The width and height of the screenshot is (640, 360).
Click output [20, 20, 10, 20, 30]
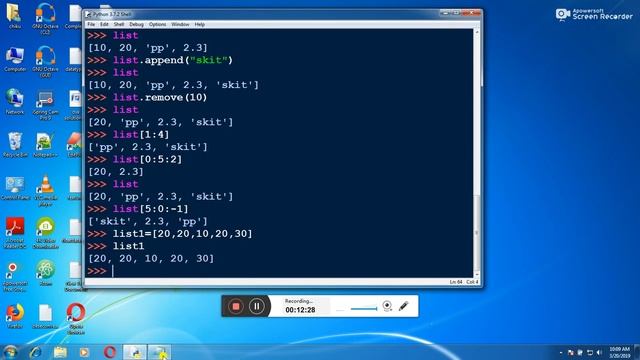click(x=151, y=258)
